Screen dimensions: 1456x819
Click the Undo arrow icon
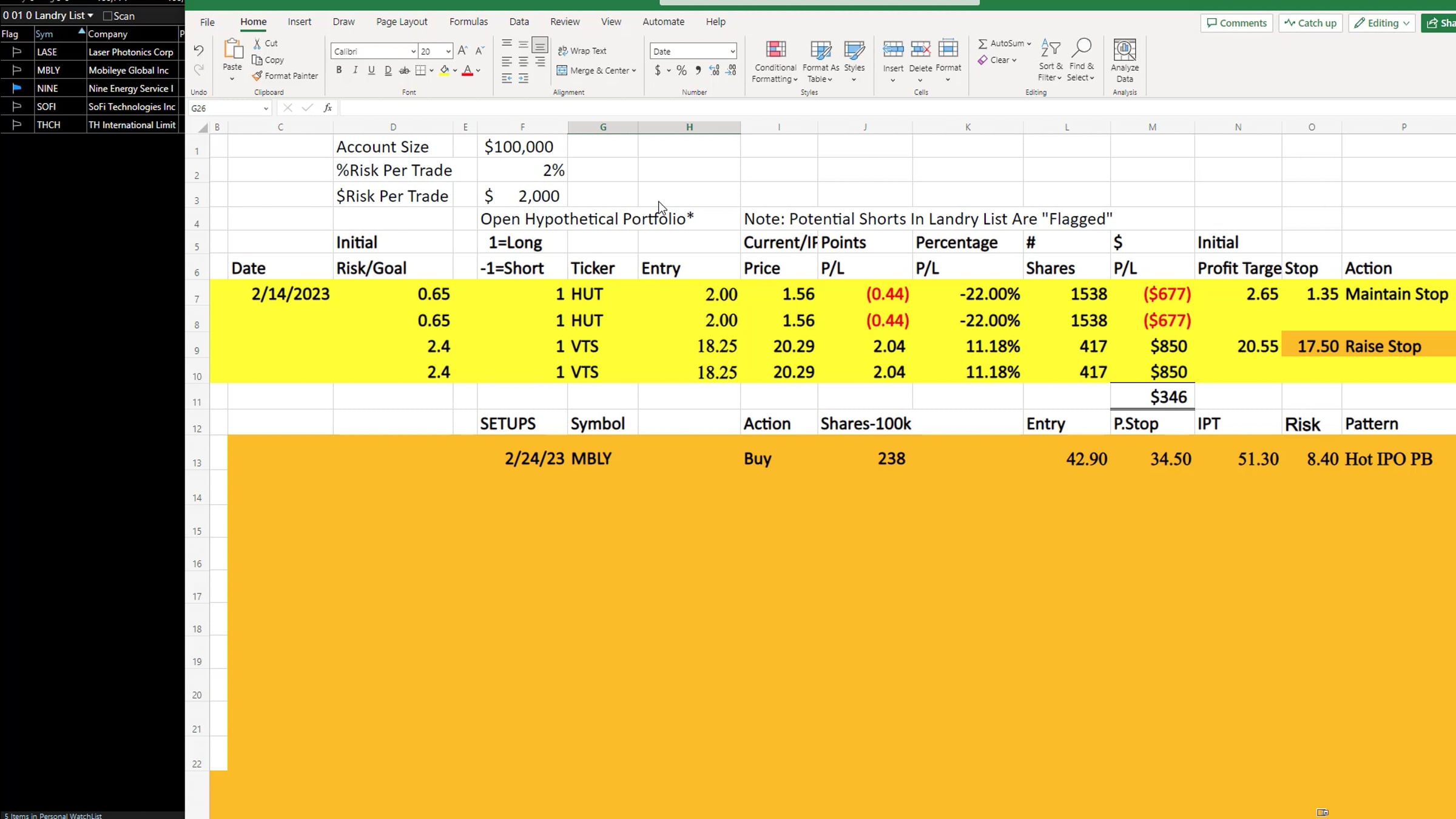coord(198,50)
